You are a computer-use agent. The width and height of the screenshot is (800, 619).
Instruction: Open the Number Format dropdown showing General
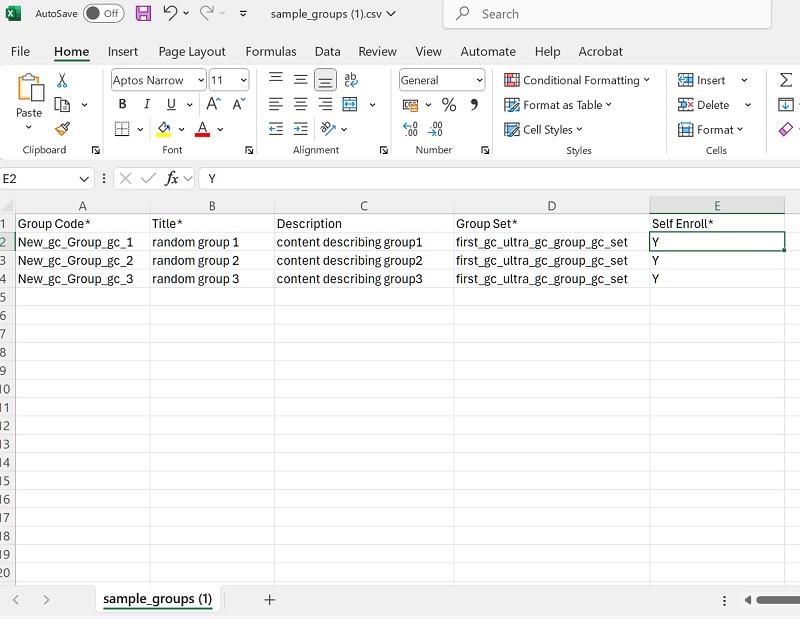point(441,79)
